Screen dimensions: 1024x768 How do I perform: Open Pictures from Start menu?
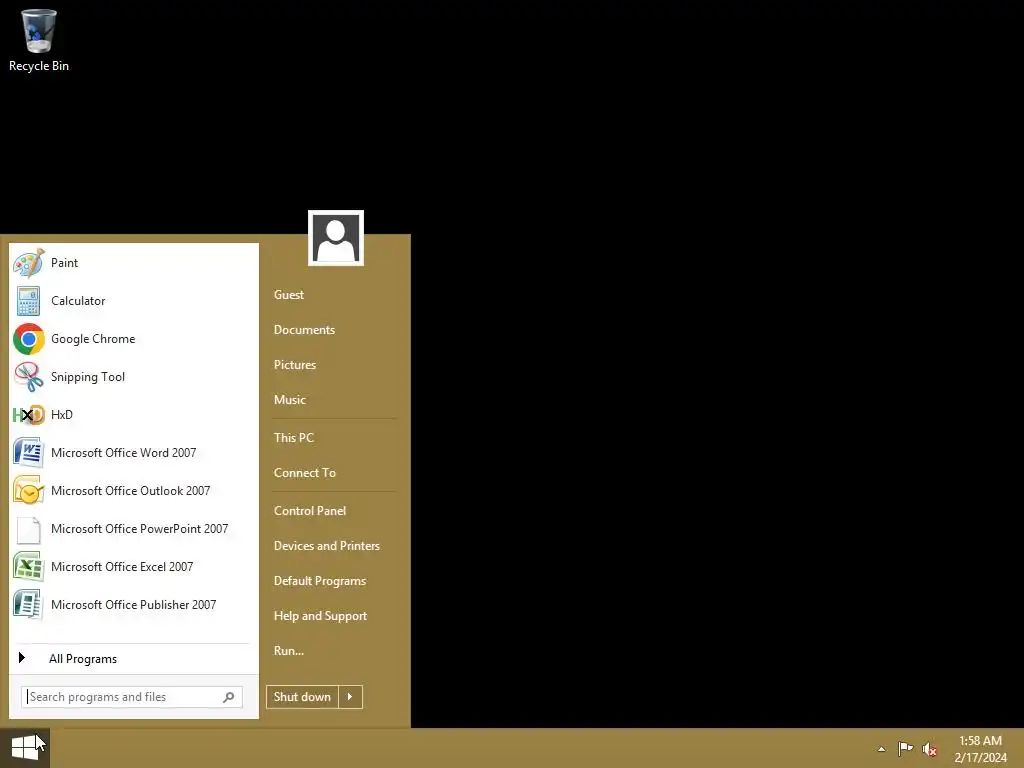pos(295,365)
